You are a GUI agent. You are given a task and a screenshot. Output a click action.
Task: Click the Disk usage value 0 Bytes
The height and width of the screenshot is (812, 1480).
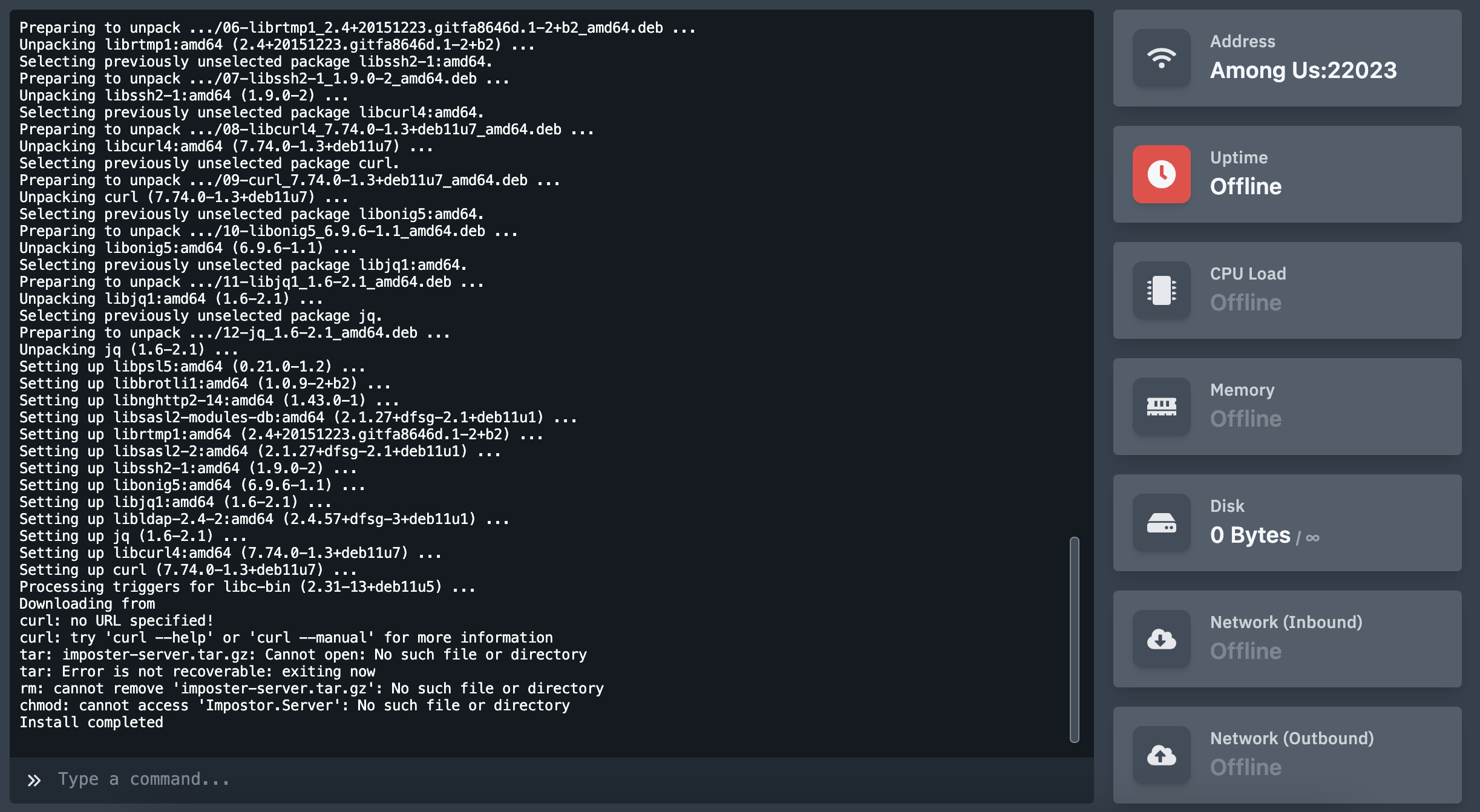tap(1250, 535)
